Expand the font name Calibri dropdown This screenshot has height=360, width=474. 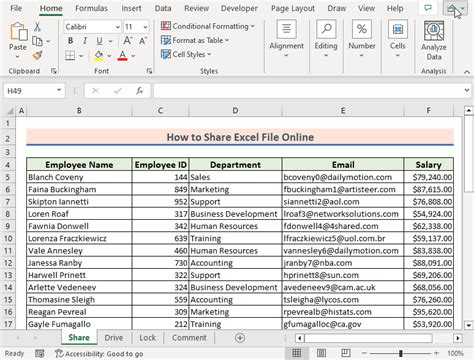(x=117, y=27)
